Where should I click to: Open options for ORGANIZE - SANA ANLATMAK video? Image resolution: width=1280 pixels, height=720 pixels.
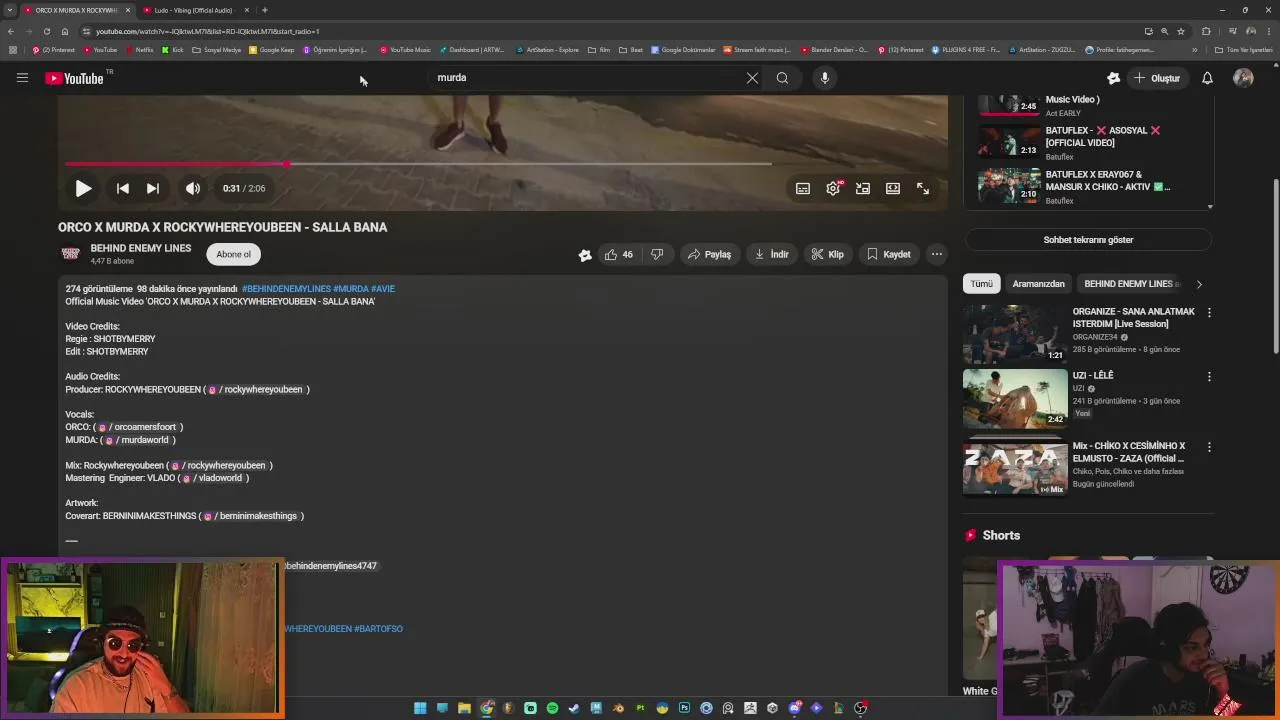(1209, 313)
